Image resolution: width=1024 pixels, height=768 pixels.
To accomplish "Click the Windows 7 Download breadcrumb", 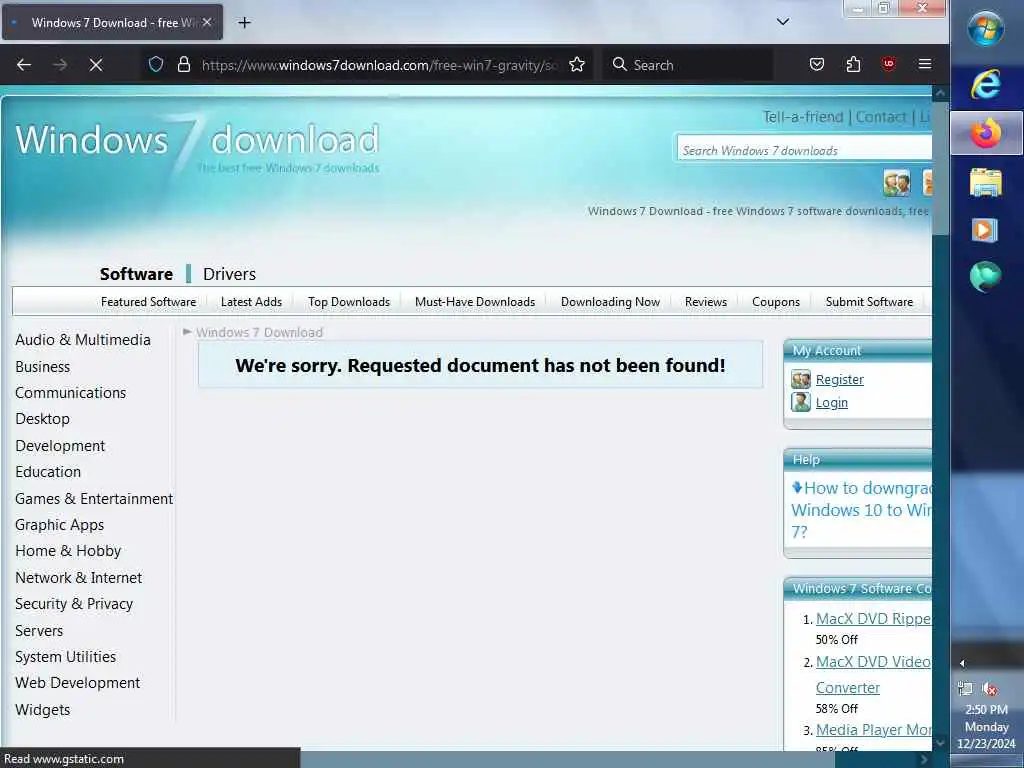I will [x=259, y=332].
